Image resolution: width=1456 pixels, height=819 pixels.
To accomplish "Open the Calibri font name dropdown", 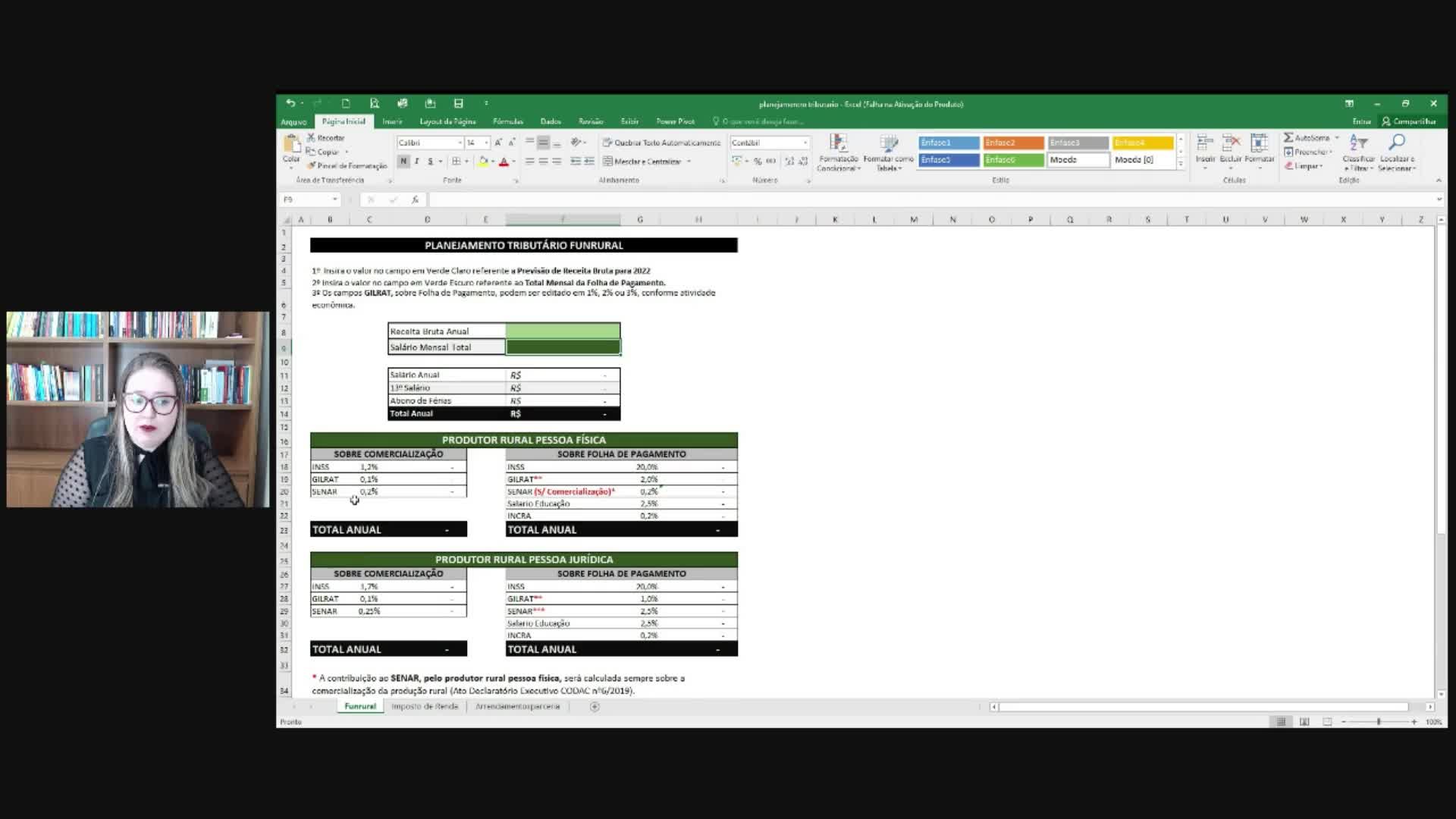I will [460, 143].
